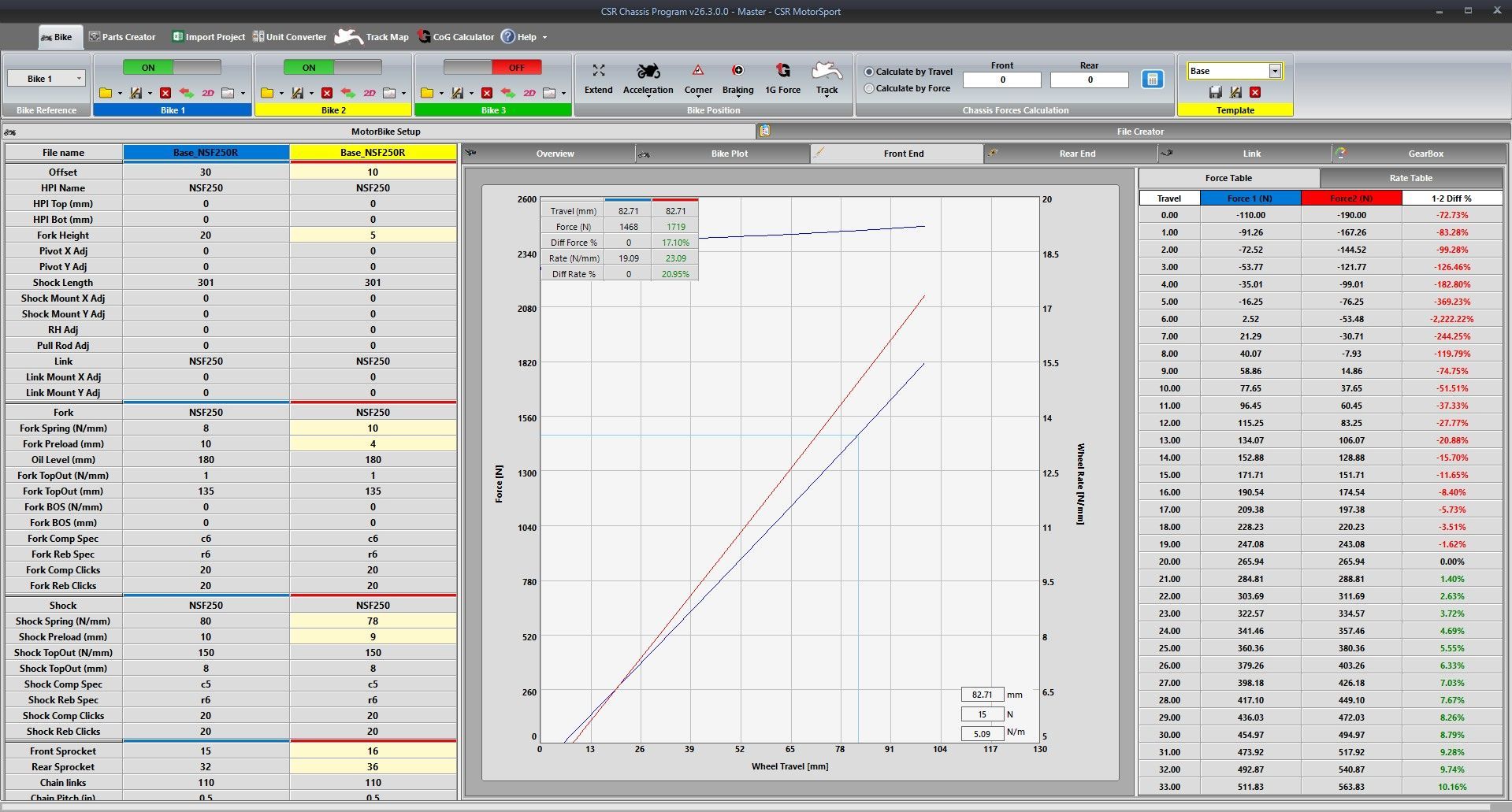Click the Bike 1 swap arrows icon
Viewport: 1512px width, 812px height.
(187, 93)
